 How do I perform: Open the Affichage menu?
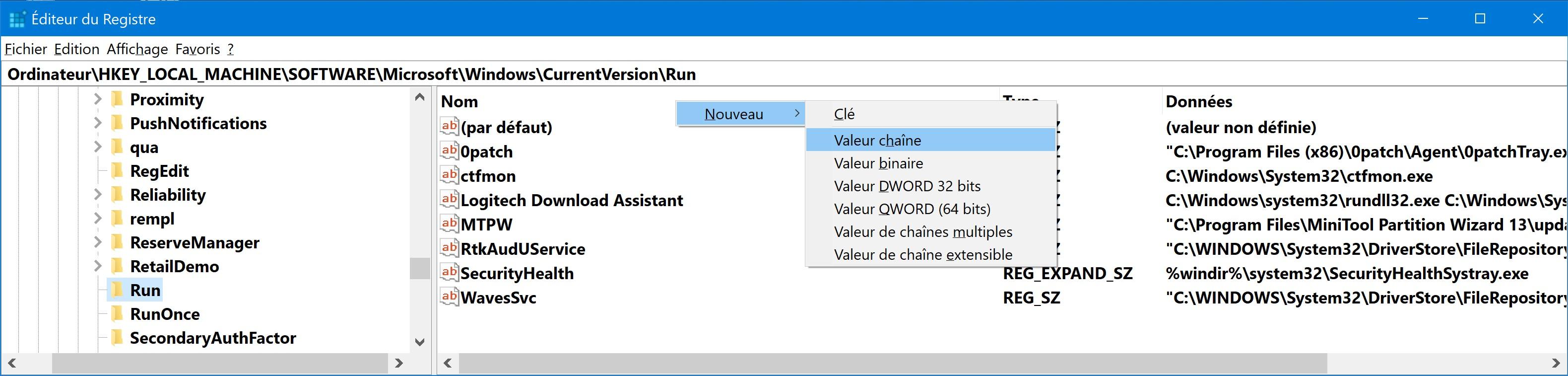click(137, 49)
